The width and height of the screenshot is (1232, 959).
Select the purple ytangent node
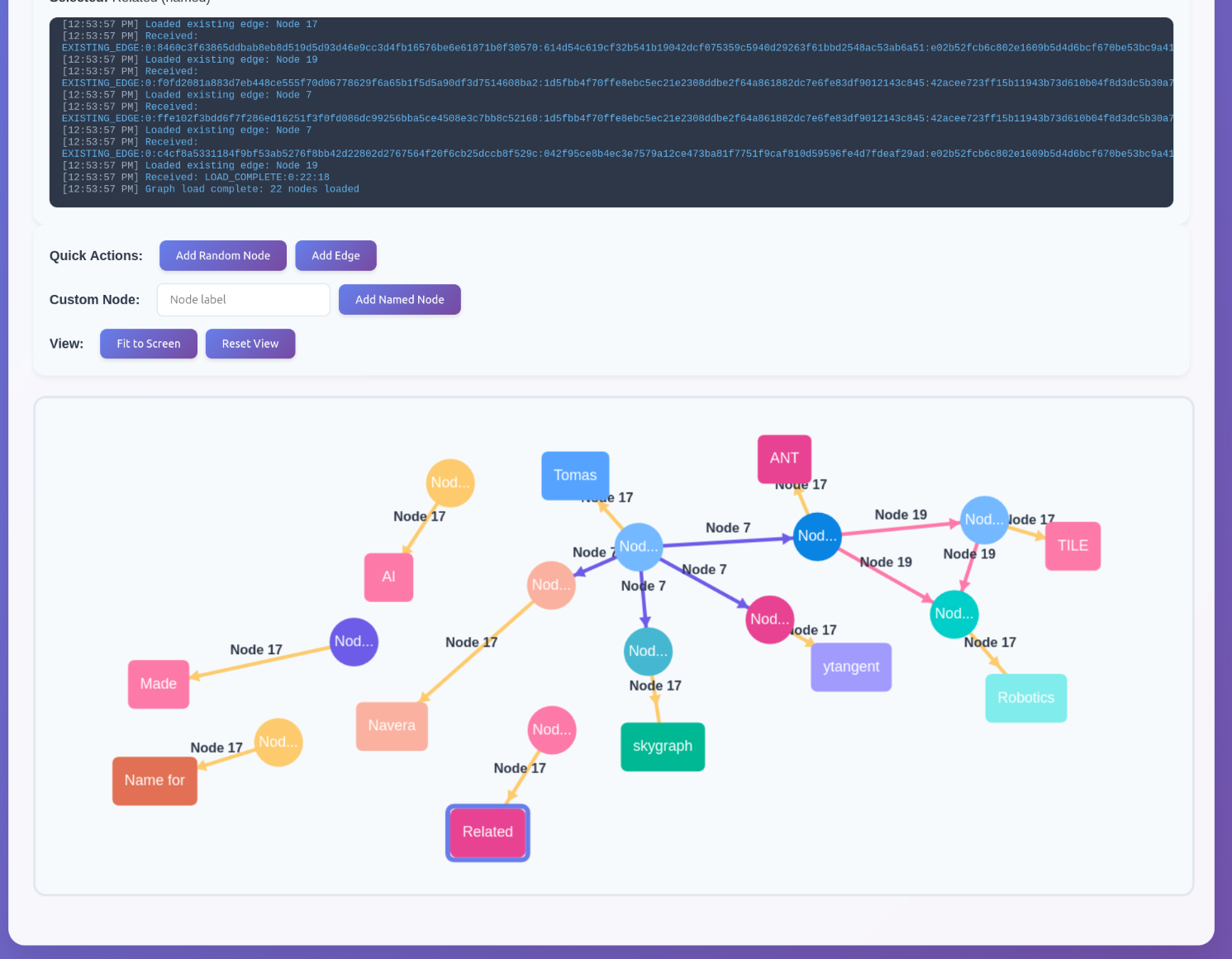point(850,667)
